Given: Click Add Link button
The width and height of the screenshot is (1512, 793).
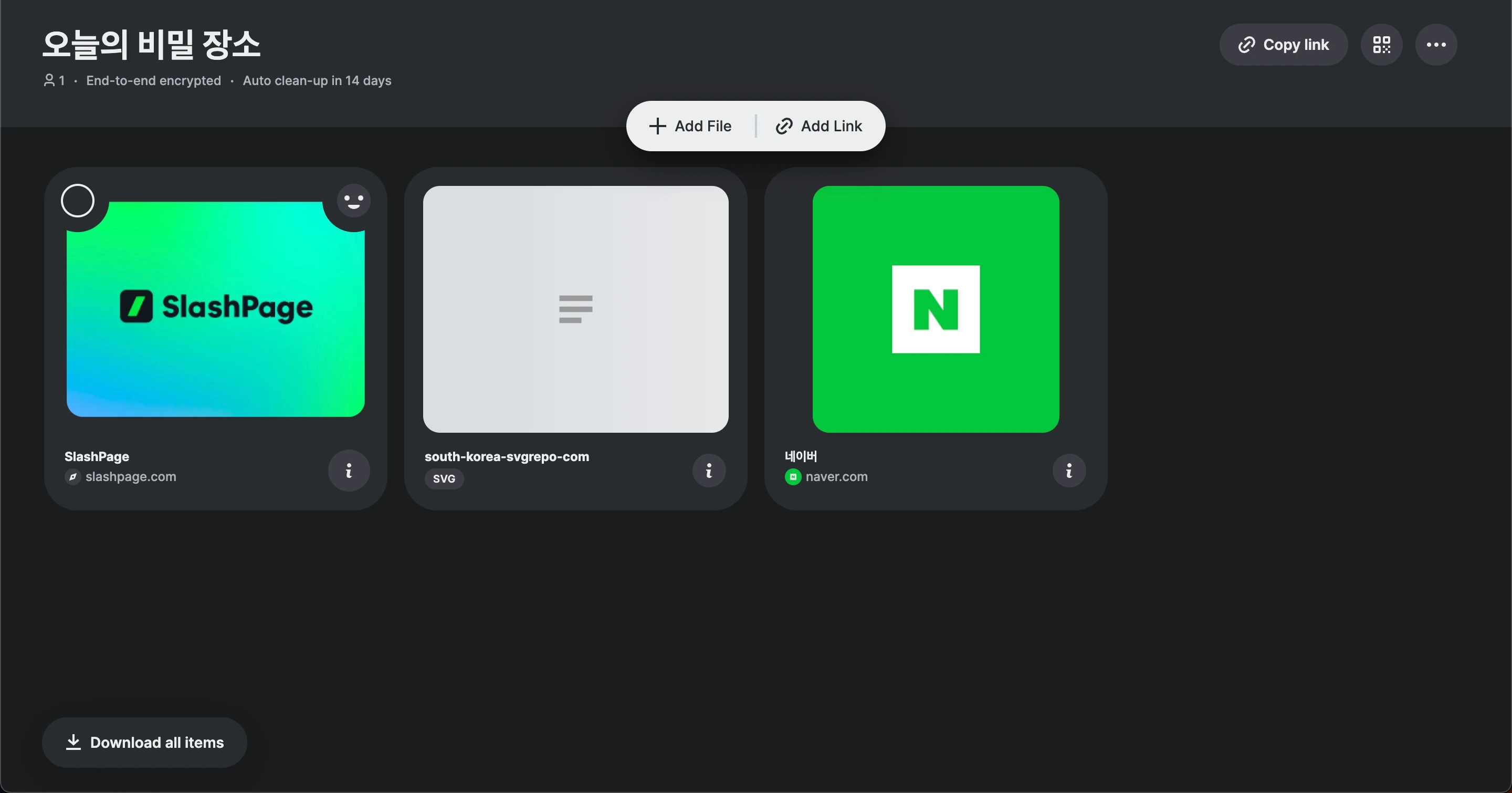Looking at the screenshot, I should click(819, 126).
